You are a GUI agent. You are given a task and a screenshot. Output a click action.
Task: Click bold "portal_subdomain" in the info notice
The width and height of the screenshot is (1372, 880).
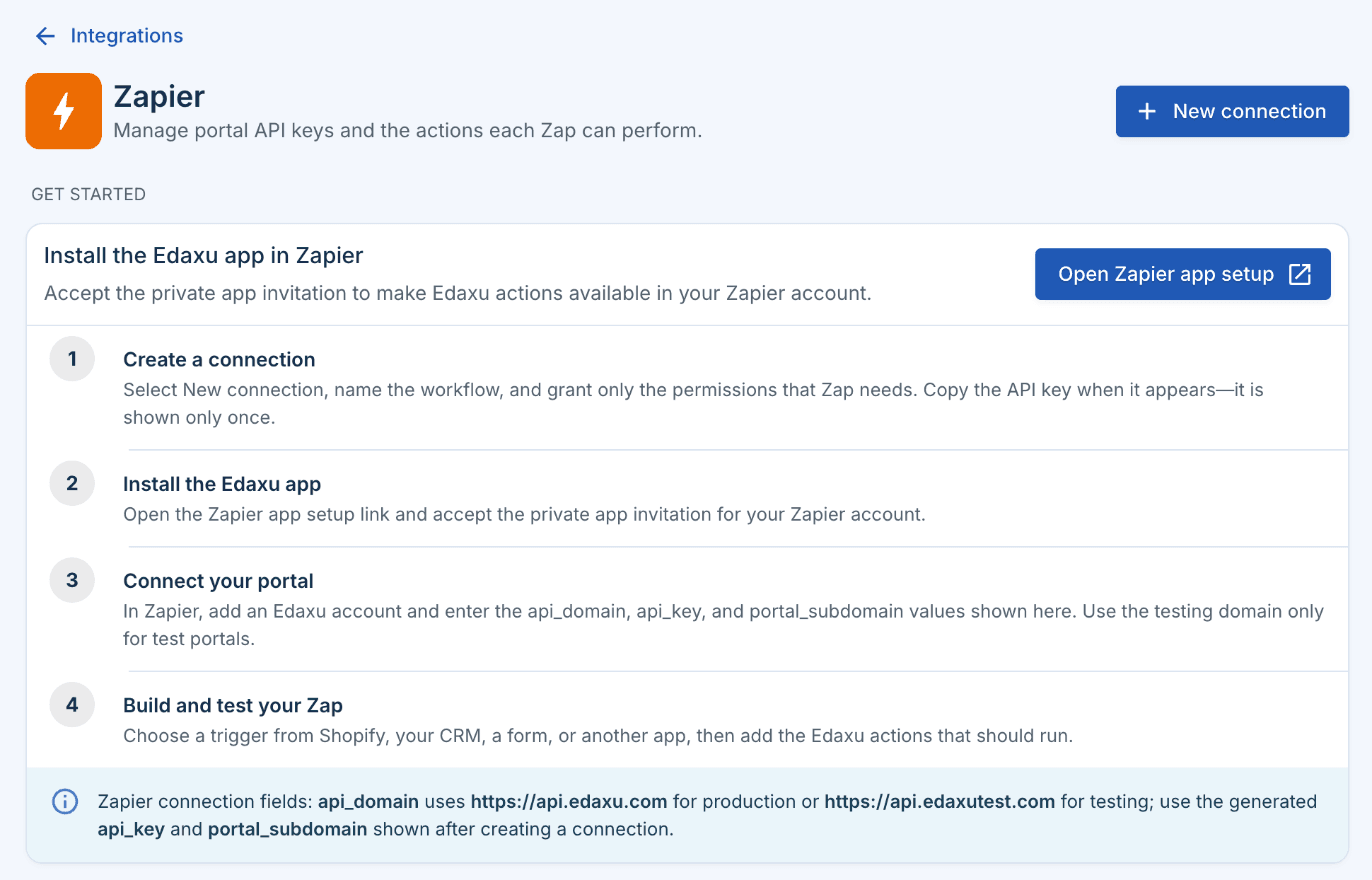[x=288, y=829]
